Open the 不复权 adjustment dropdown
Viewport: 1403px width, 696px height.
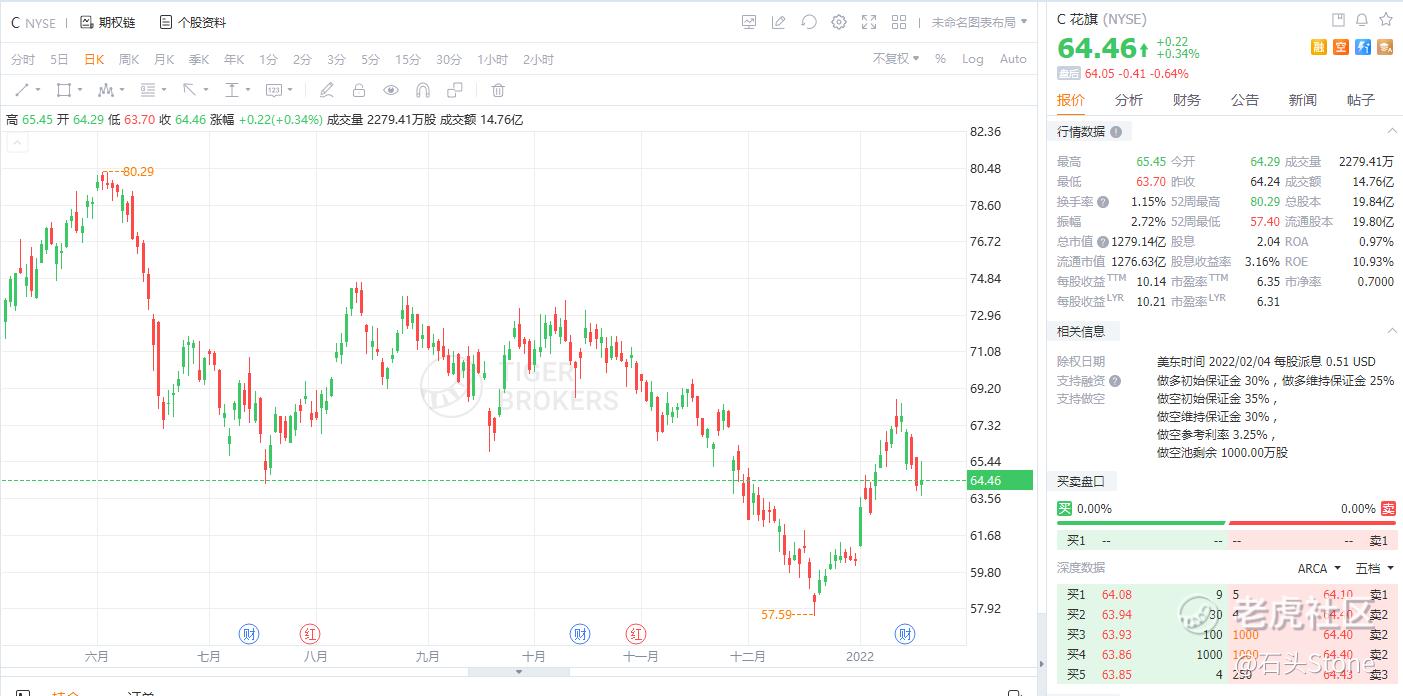coord(896,59)
